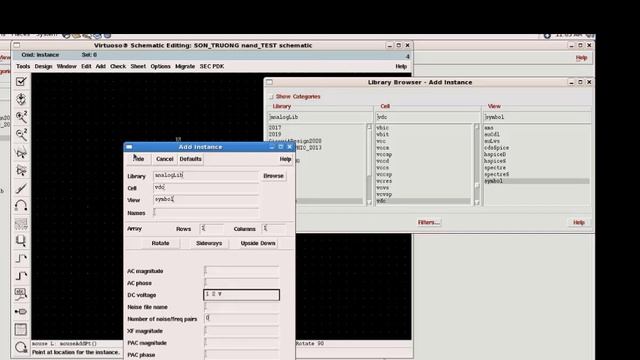Click Help in the Add Instance dialog

click(285, 159)
